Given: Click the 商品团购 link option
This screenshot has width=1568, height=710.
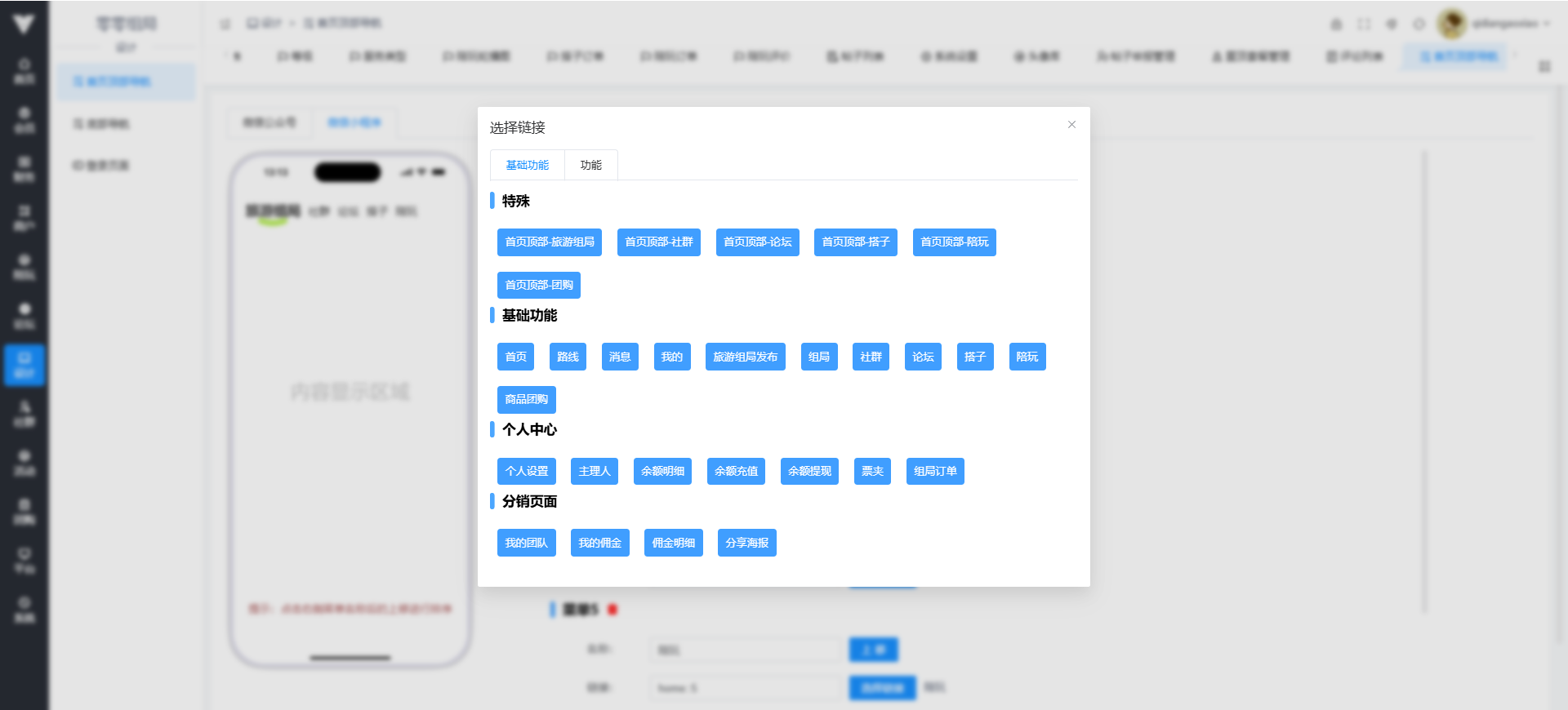Looking at the screenshot, I should point(526,400).
